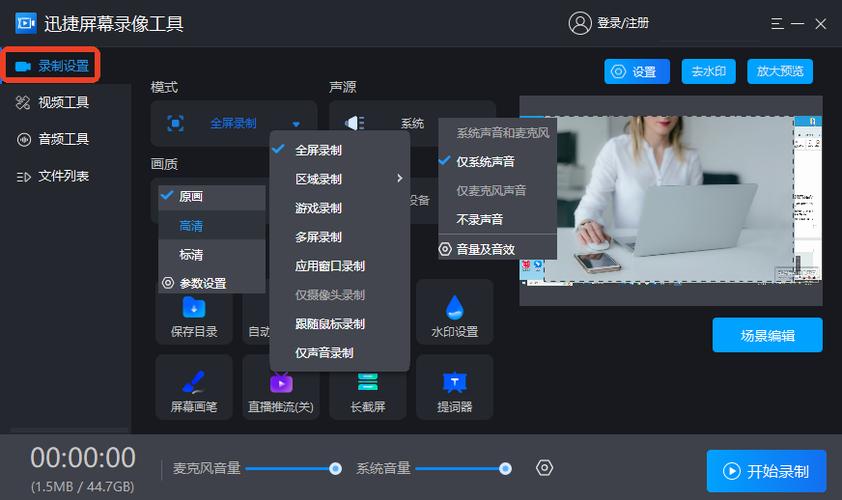The image size is (842, 500).
Task: Click the (1.5MB / 44.7GB) storage text
Action: coord(83,487)
